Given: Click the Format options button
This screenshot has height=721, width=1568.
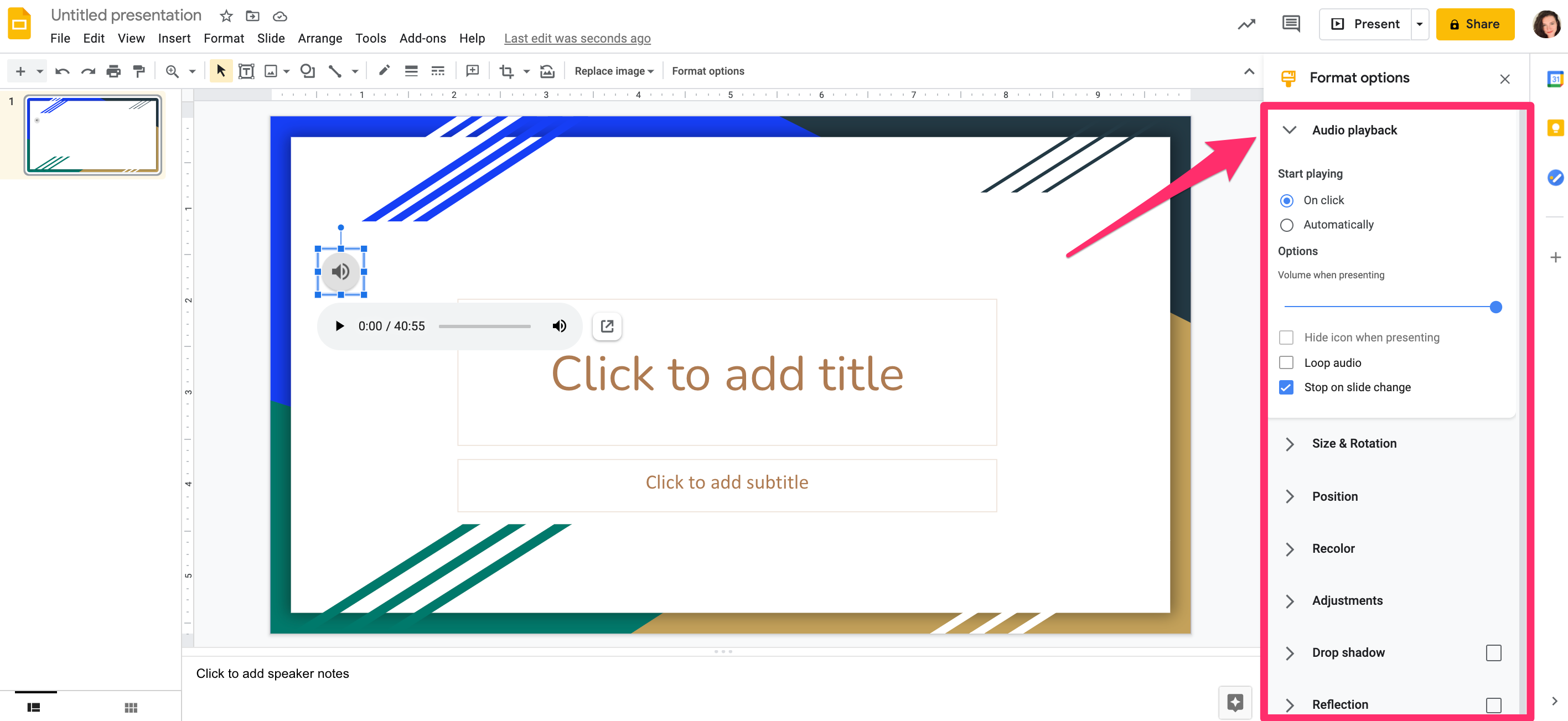Looking at the screenshot, I should tap(708, 71).
